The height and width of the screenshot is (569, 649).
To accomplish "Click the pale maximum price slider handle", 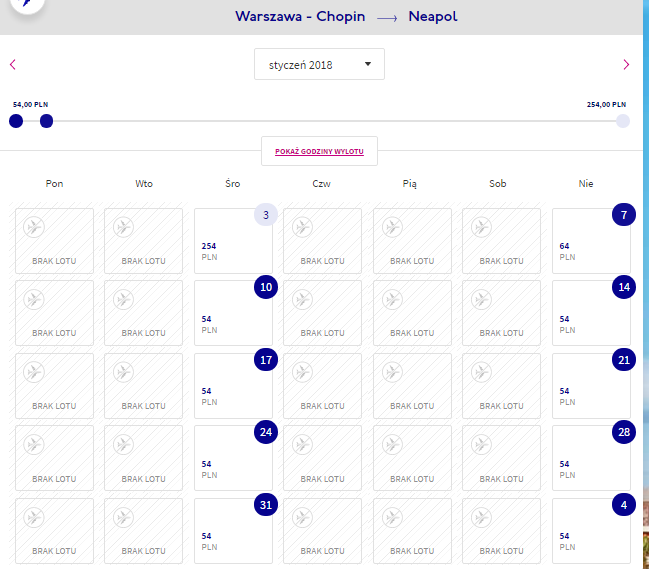I will click(x=623, y=121).
